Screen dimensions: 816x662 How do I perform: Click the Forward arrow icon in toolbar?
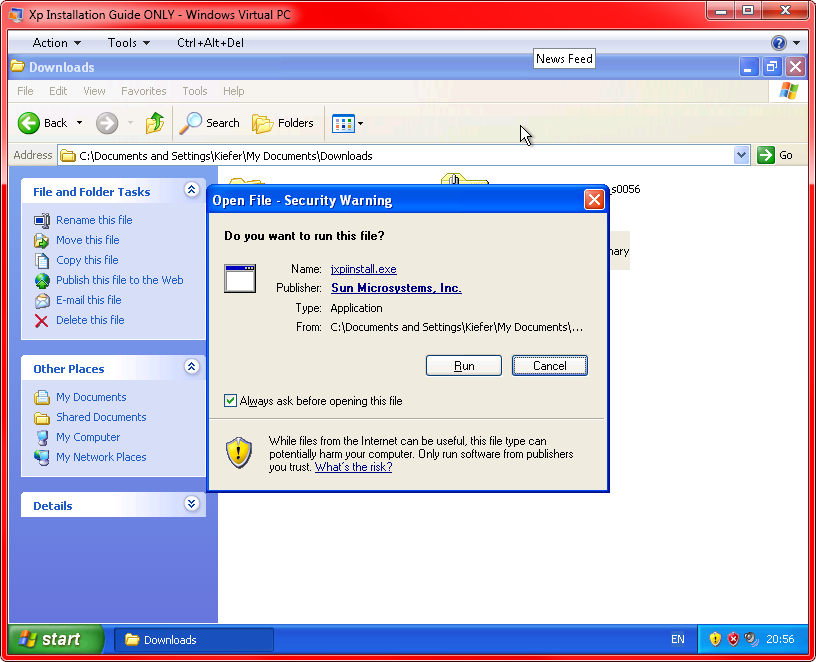[107, 123]
